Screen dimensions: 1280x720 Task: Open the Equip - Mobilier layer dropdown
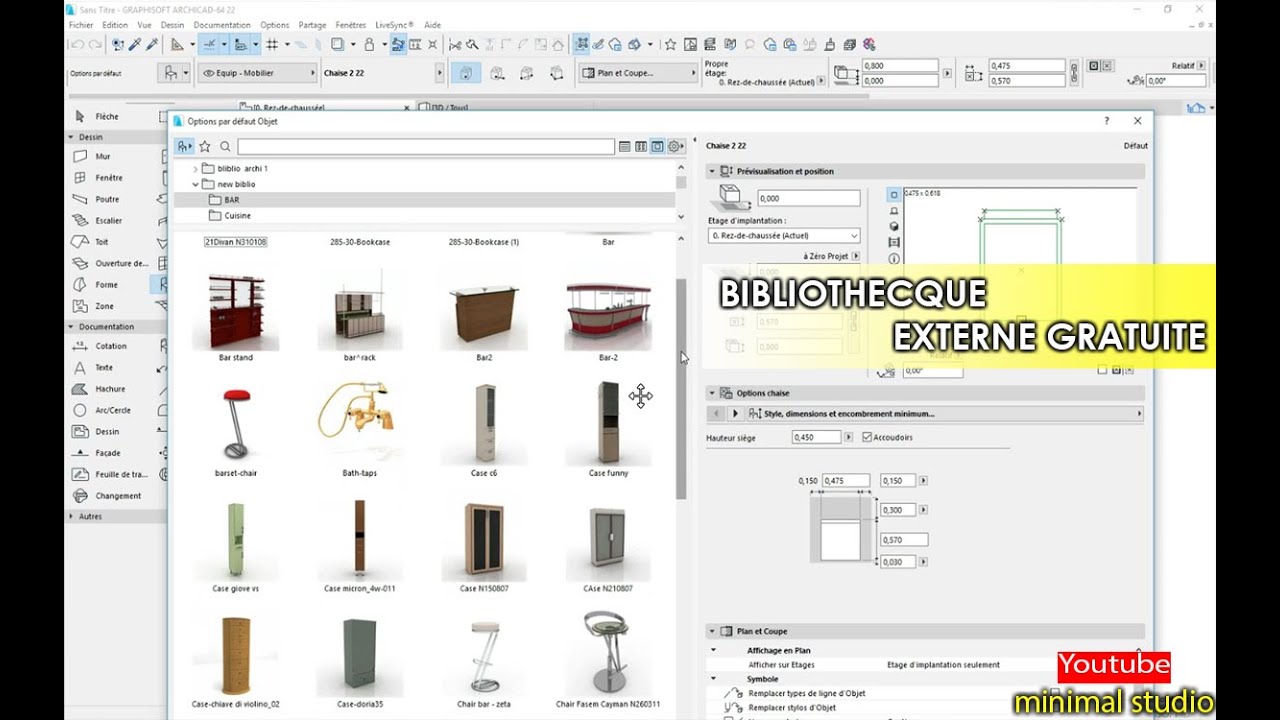[257, 73]
